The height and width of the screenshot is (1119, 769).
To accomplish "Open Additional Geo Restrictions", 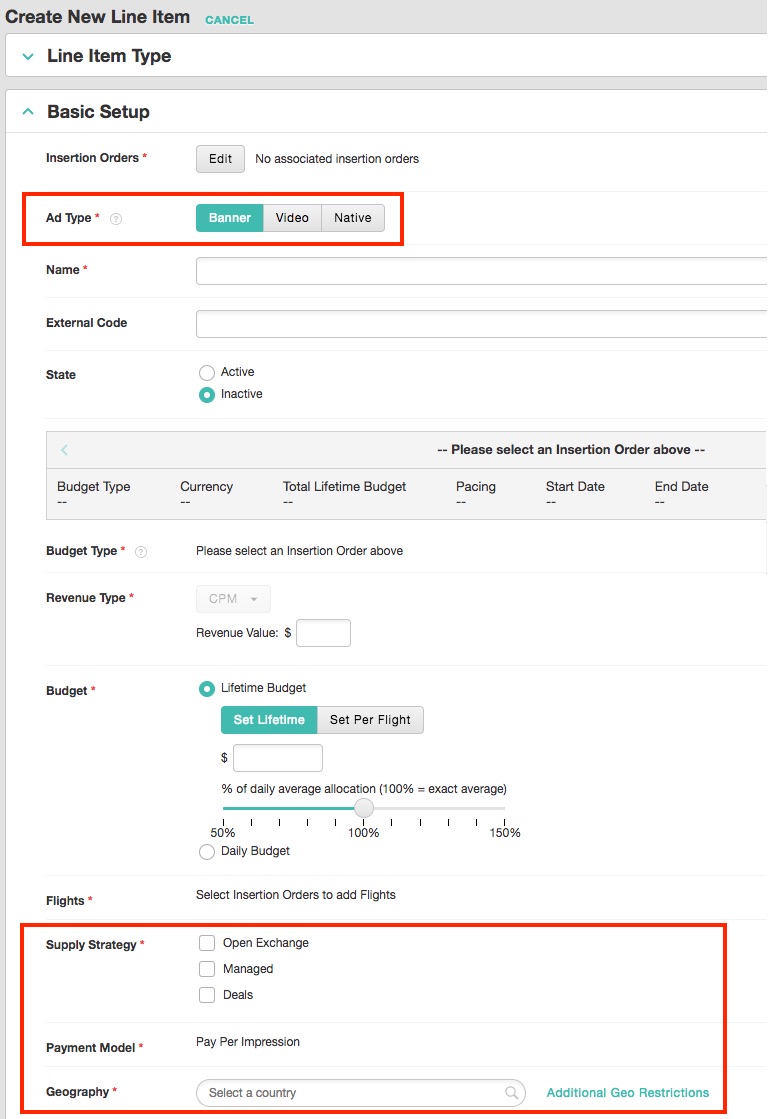I will 627,1092.
